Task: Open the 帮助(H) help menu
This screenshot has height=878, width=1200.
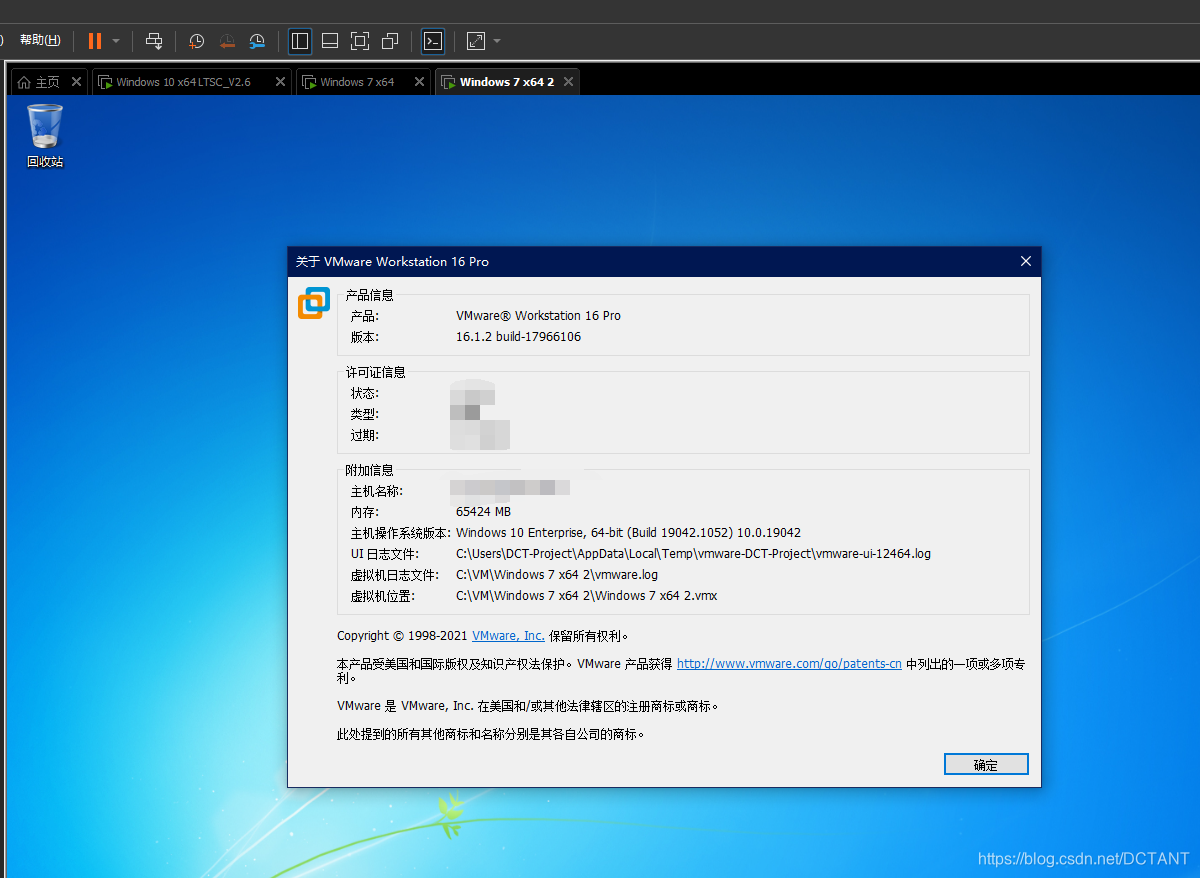Action: 39,40
